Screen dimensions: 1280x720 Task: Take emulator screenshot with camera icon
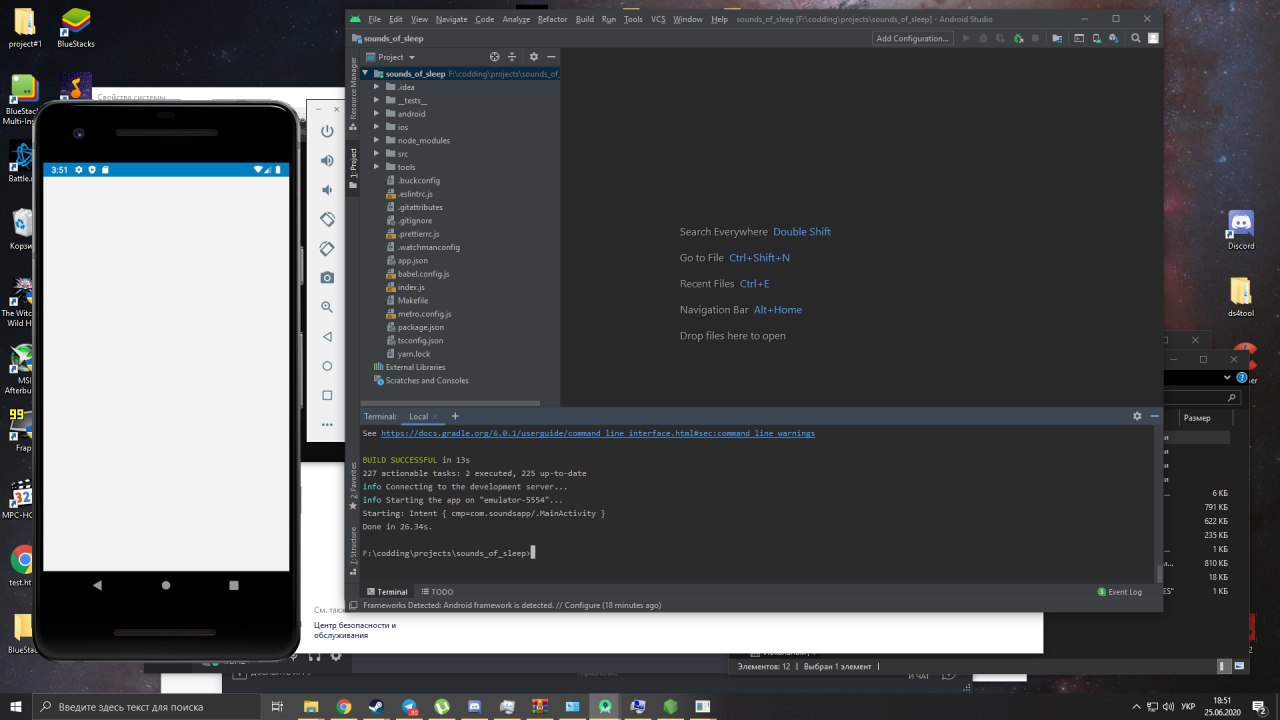pos(327,277)
